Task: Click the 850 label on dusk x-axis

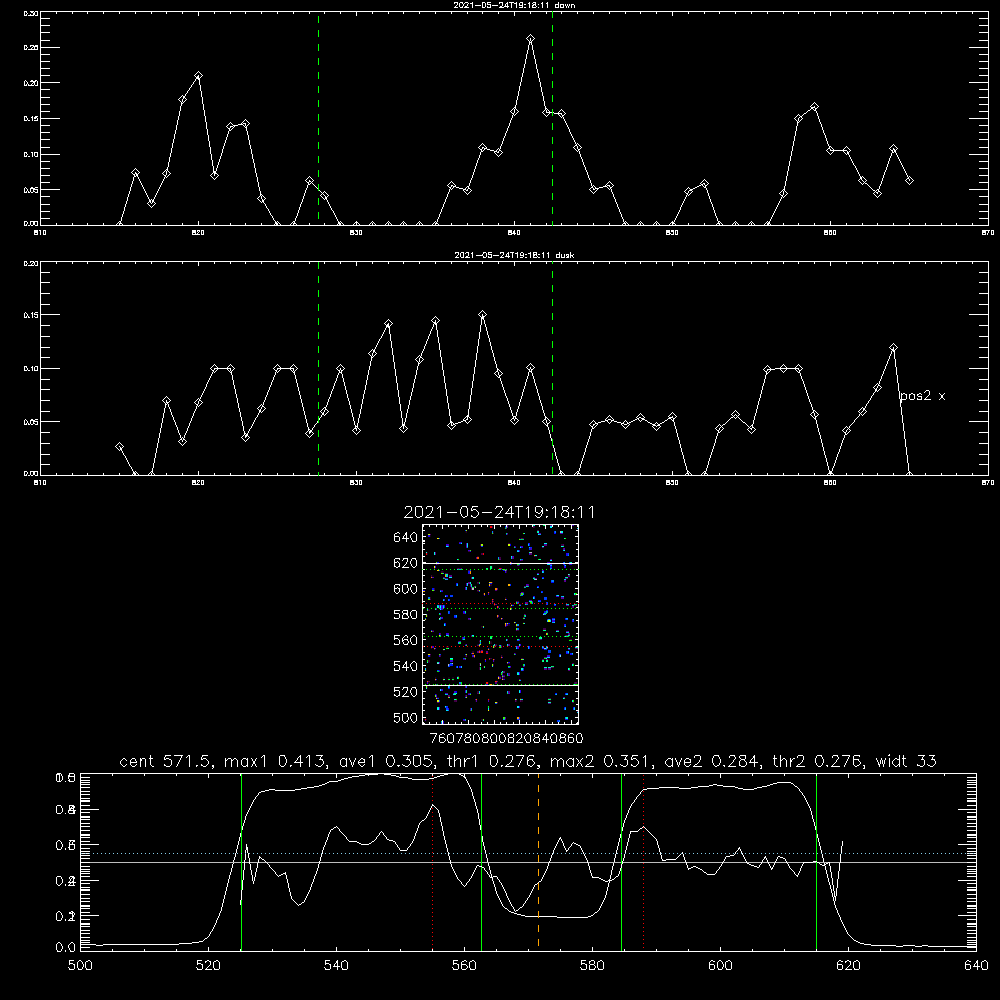Action: [672, 483]
